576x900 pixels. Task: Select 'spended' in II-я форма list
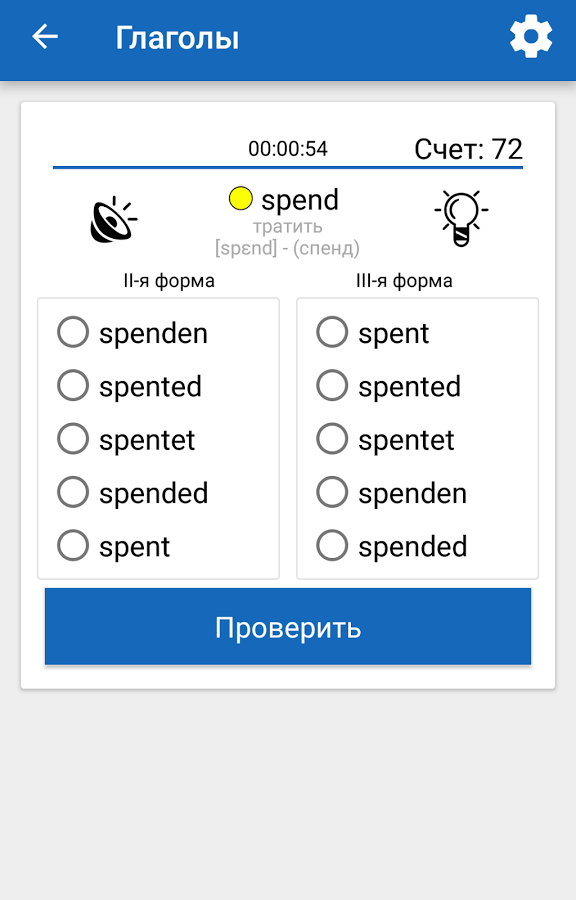(x=133, y=492)
